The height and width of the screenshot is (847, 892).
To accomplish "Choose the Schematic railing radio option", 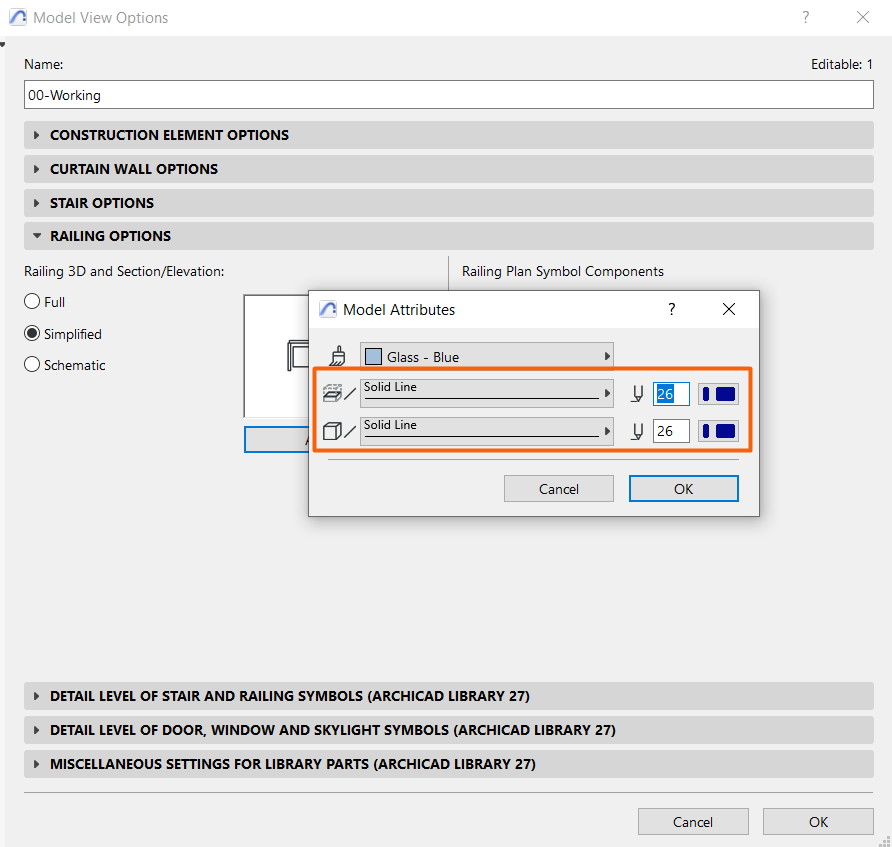I will (x=32, y=365).
